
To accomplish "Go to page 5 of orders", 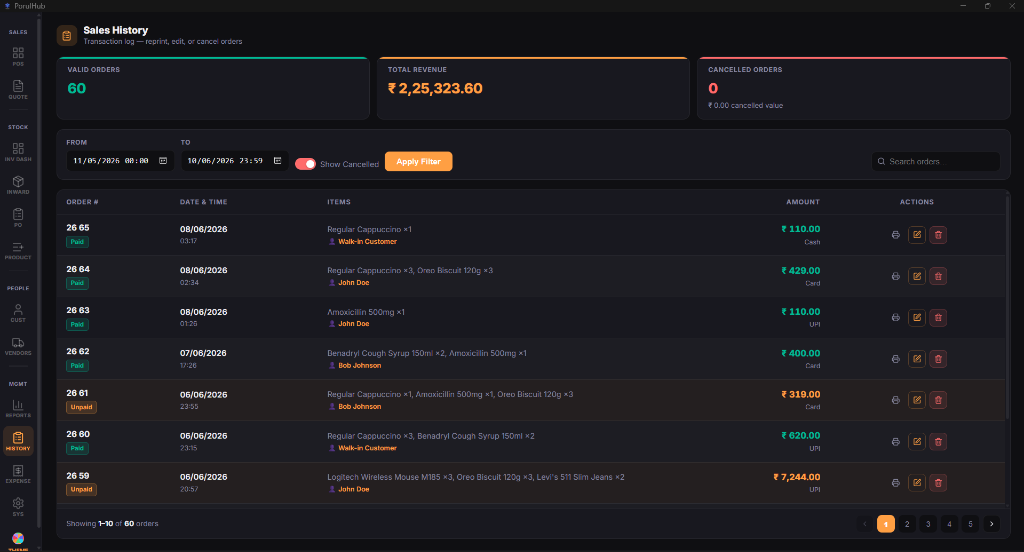I will click(x=970, y=524).
